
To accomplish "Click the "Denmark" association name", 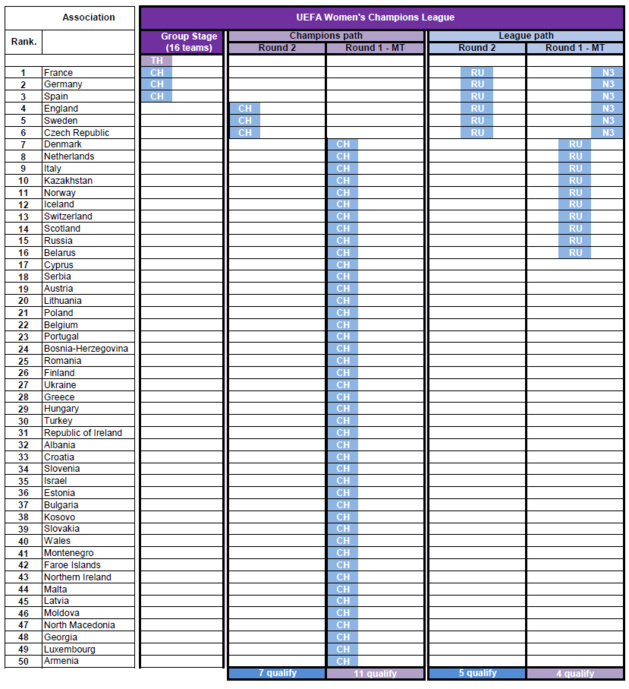I will [62, 144].
